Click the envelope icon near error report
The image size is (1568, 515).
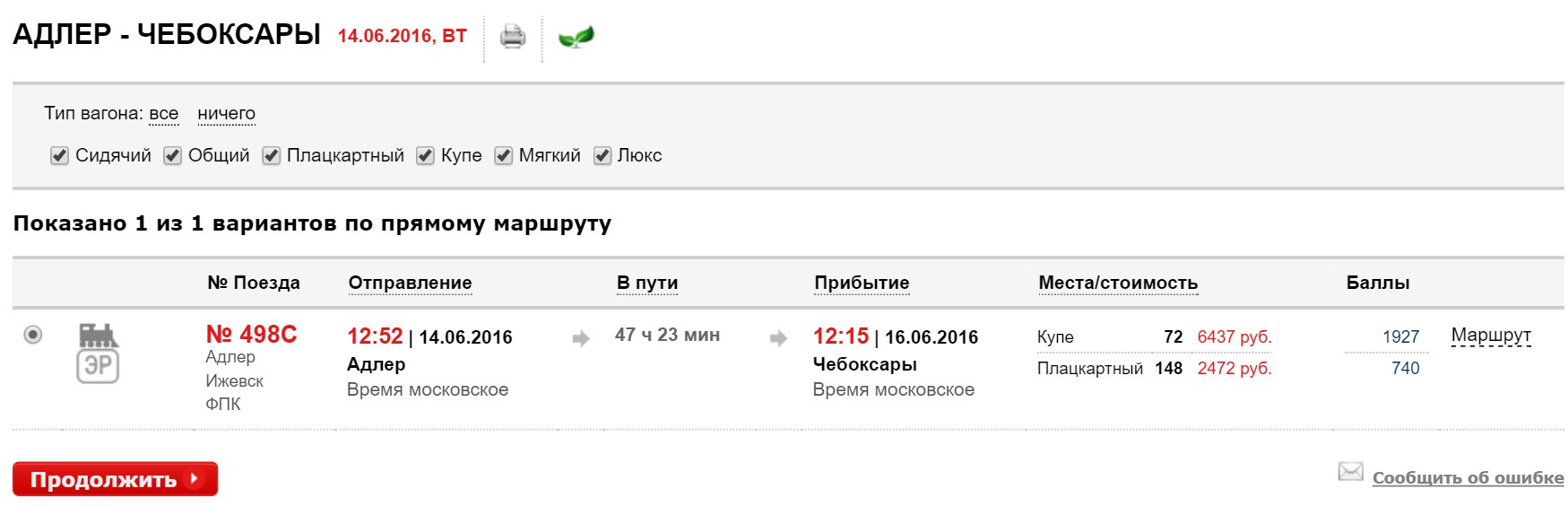pos(1350,472)
